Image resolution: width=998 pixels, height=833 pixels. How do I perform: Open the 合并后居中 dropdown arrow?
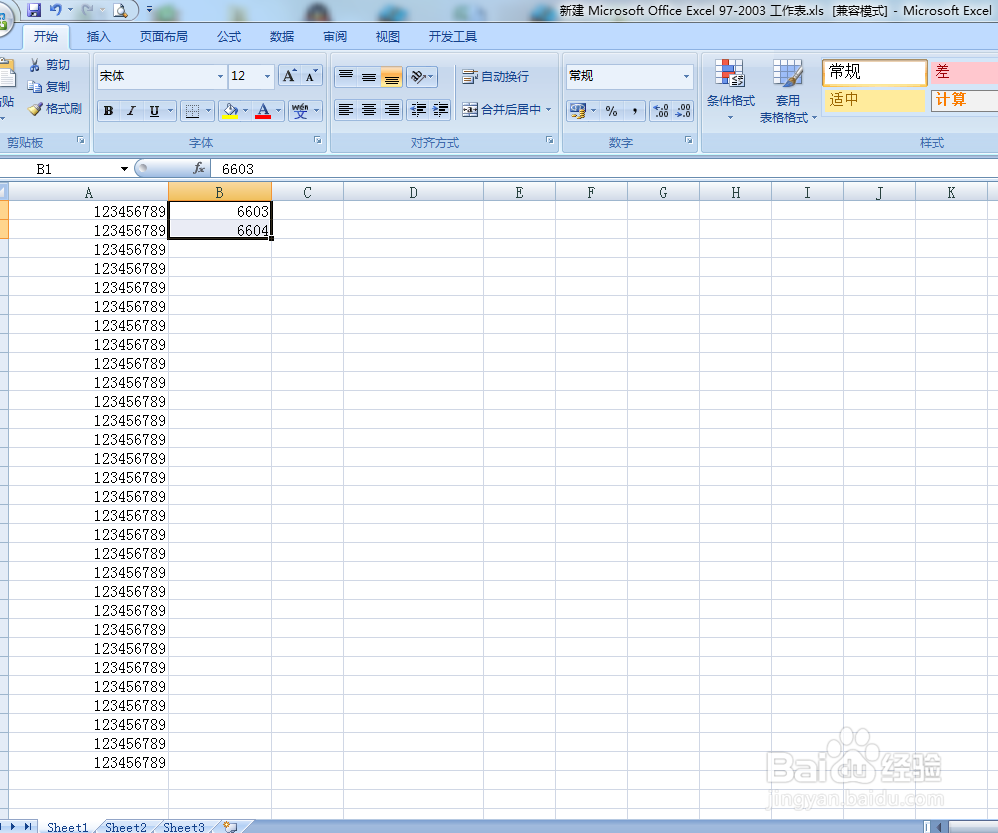coord(549,109)
